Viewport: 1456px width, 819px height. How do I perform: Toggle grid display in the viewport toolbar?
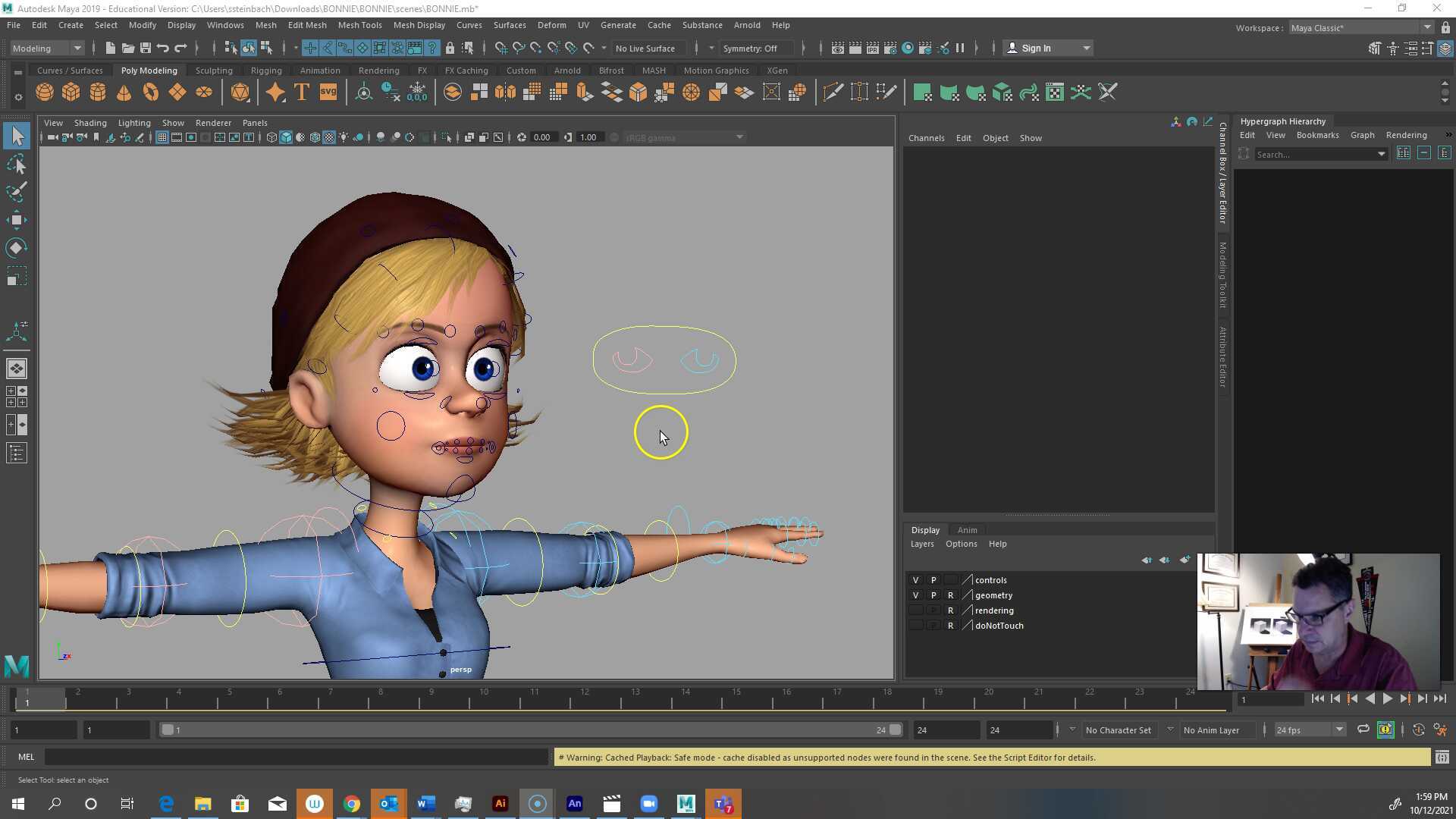(x=162, y=137)
